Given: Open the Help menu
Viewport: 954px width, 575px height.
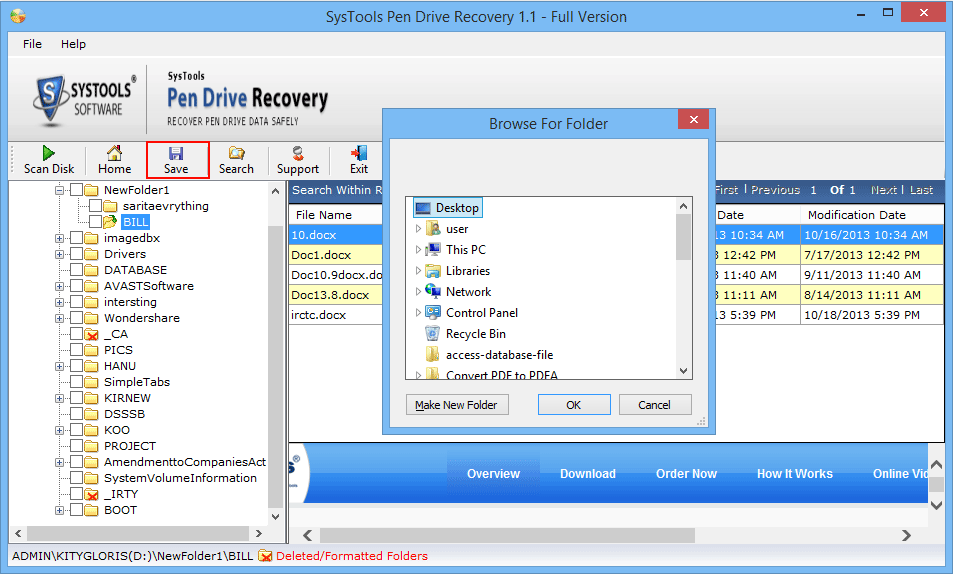Looking at the screenshot, I should (73, 44).
